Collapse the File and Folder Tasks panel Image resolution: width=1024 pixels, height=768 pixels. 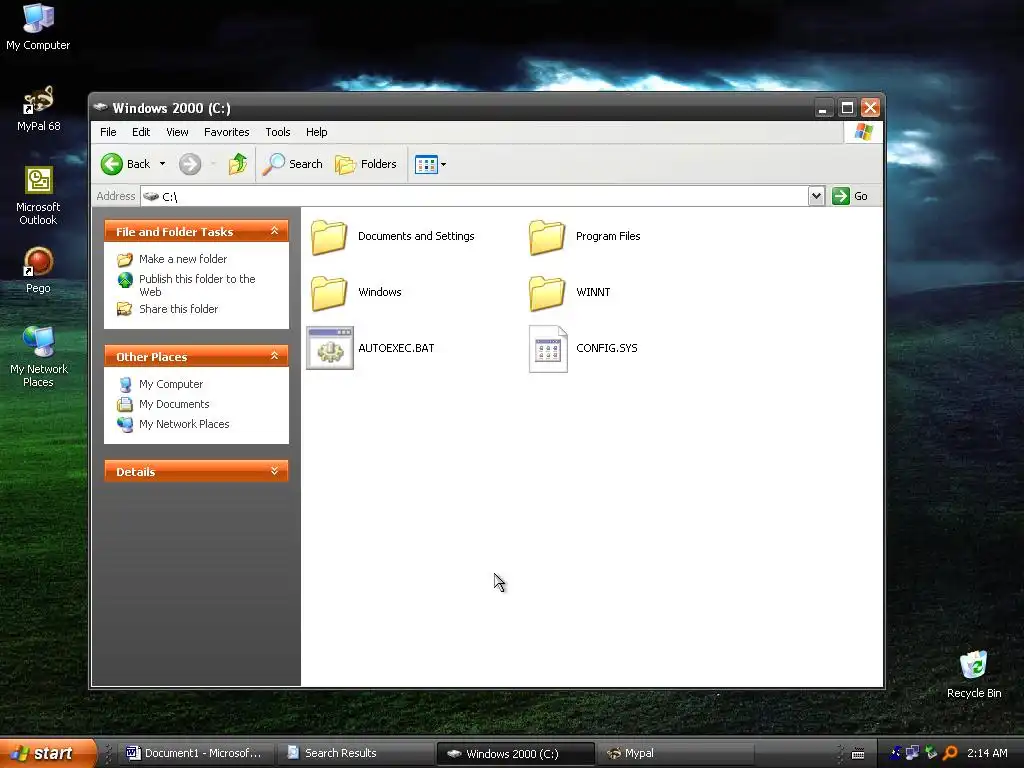point(274,231)
